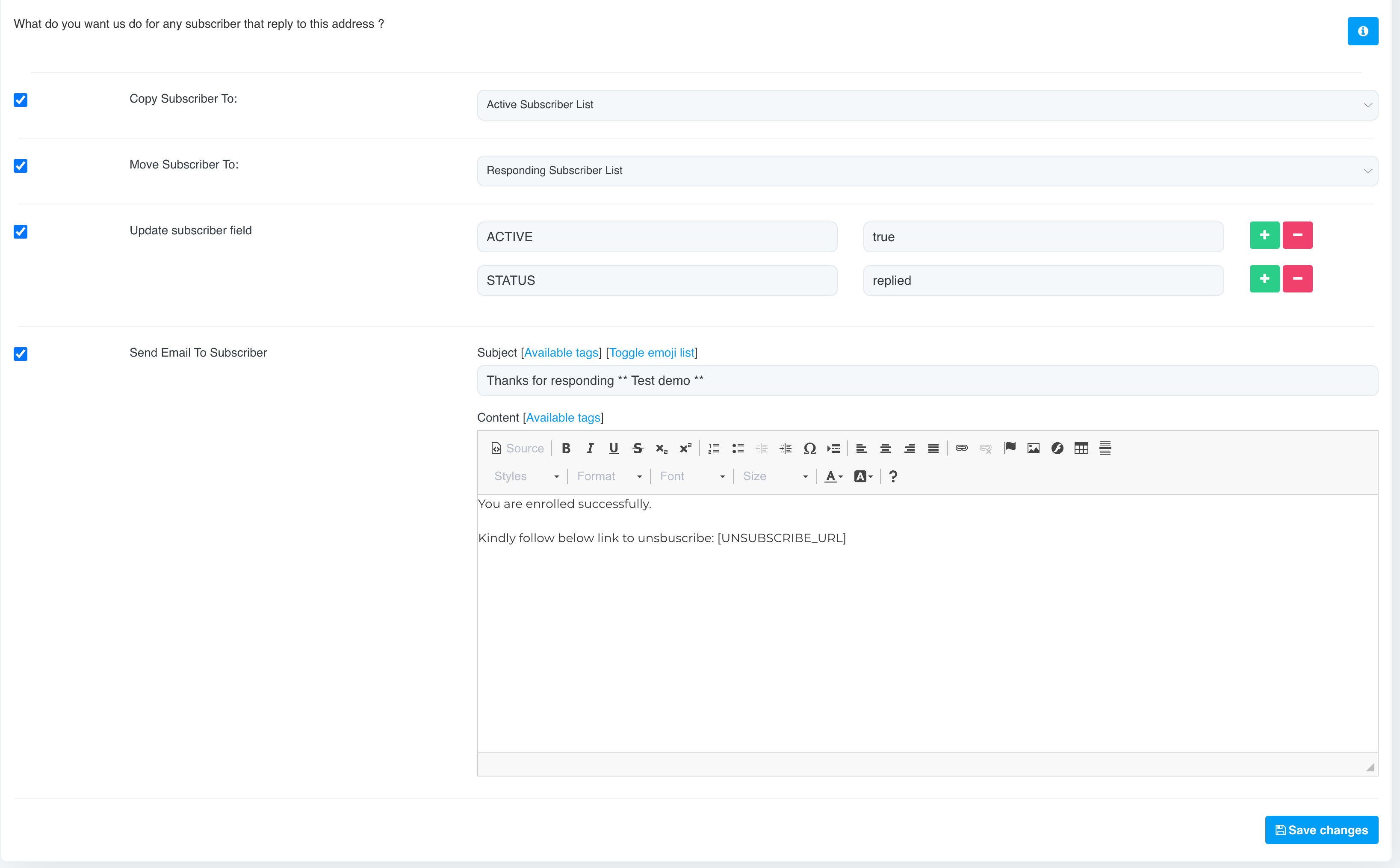This screenshot has height=868, width=1400.
Task: Apply Superscript formatting
Action: [x=685, y=449]
